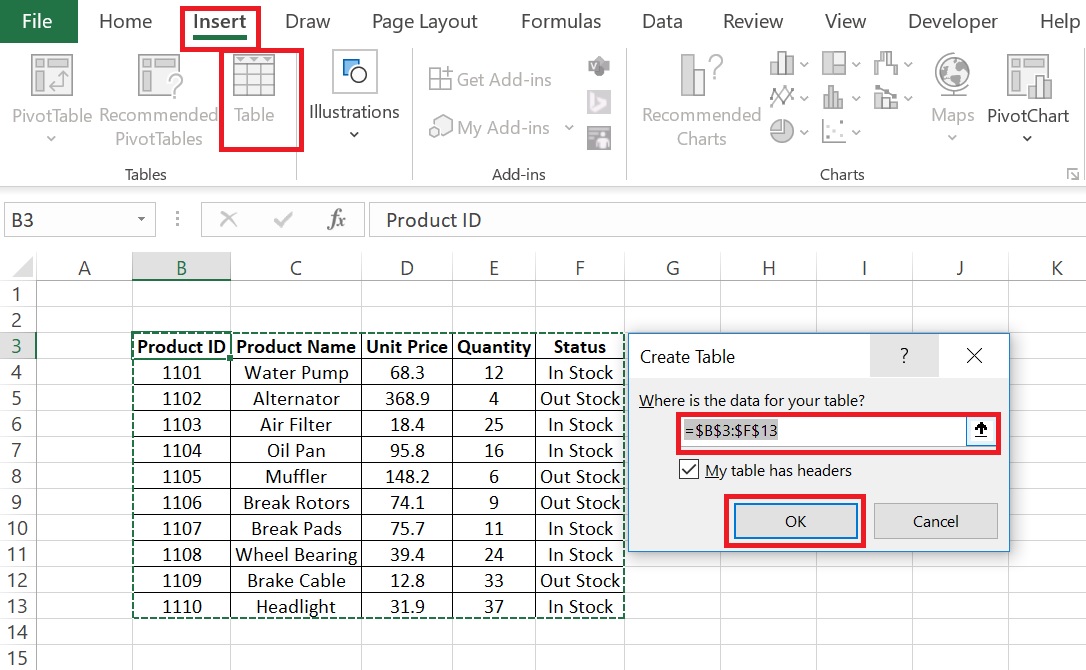Insert a column chart
This screenshot has height=670, width=1086.
pos(781,62)
